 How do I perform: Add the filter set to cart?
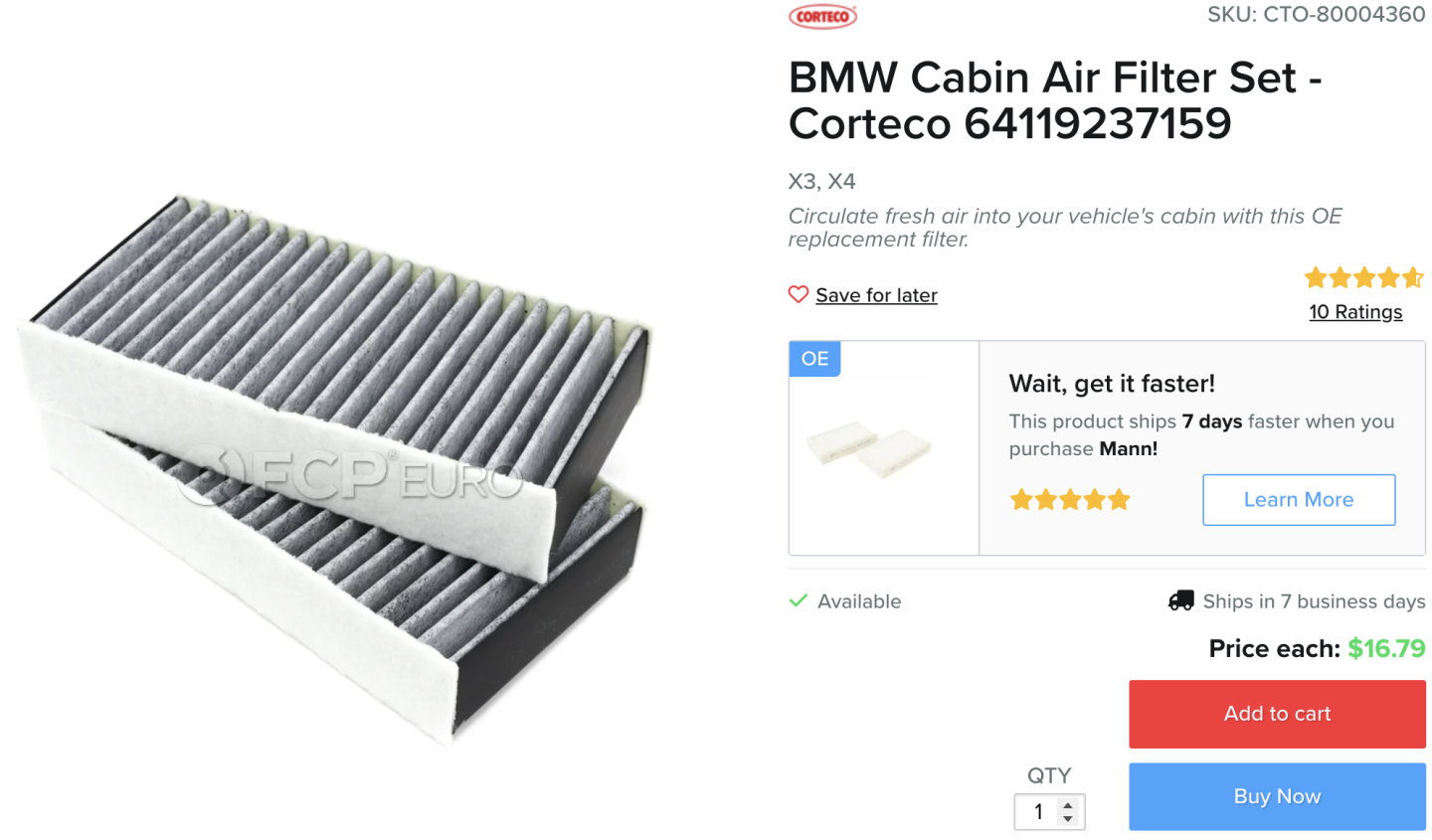pyautogui.click(x=1277, y=714)
